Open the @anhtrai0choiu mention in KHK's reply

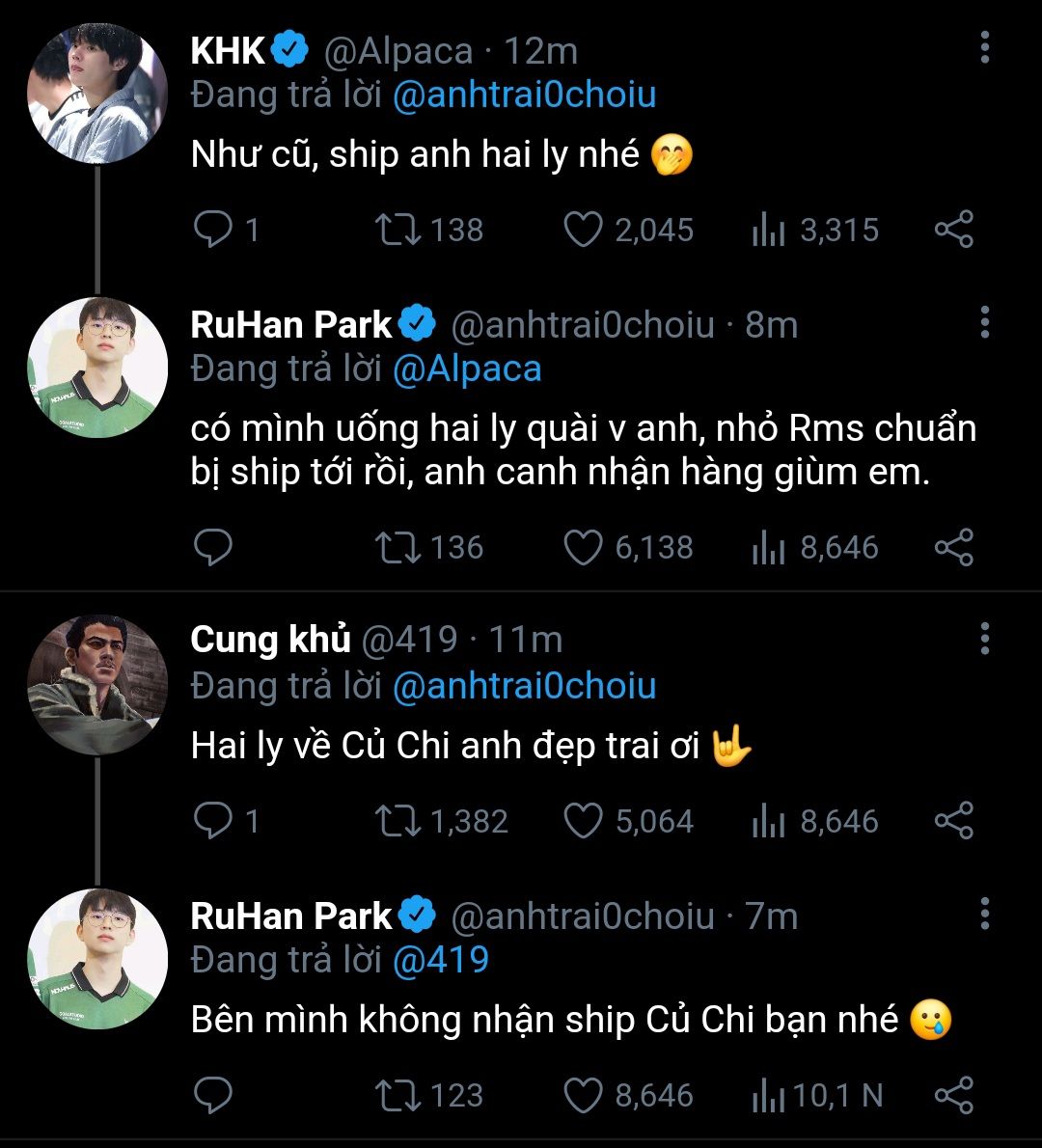click(x=524, y=95)
